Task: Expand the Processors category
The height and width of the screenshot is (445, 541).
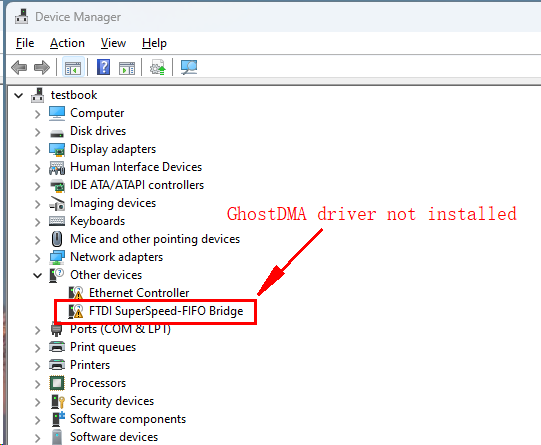Action: point(37,384)
